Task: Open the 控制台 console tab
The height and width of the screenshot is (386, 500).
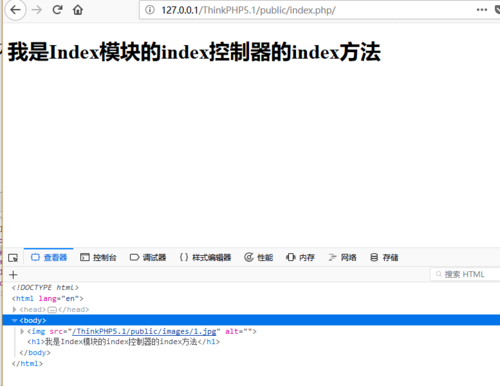Action: tap(98, 257)
